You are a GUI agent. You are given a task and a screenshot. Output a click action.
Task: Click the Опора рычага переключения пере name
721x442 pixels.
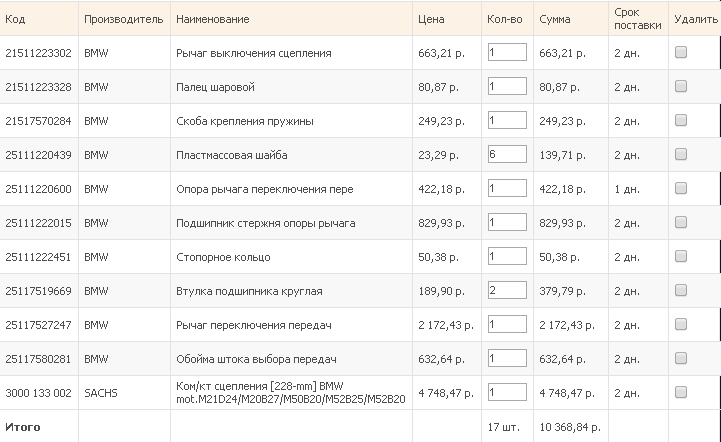264,189
